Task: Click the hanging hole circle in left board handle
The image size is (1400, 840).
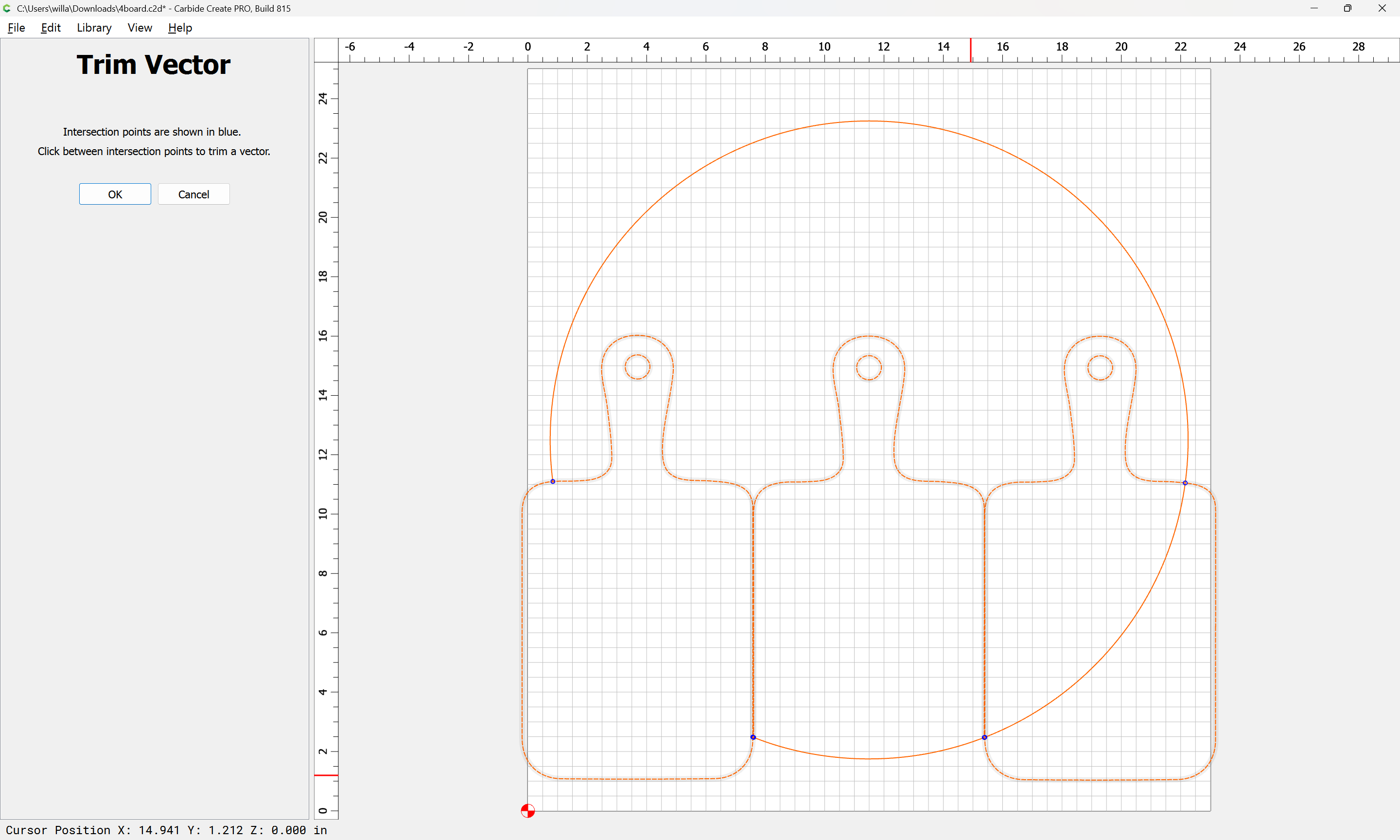Action: [638, 367]
